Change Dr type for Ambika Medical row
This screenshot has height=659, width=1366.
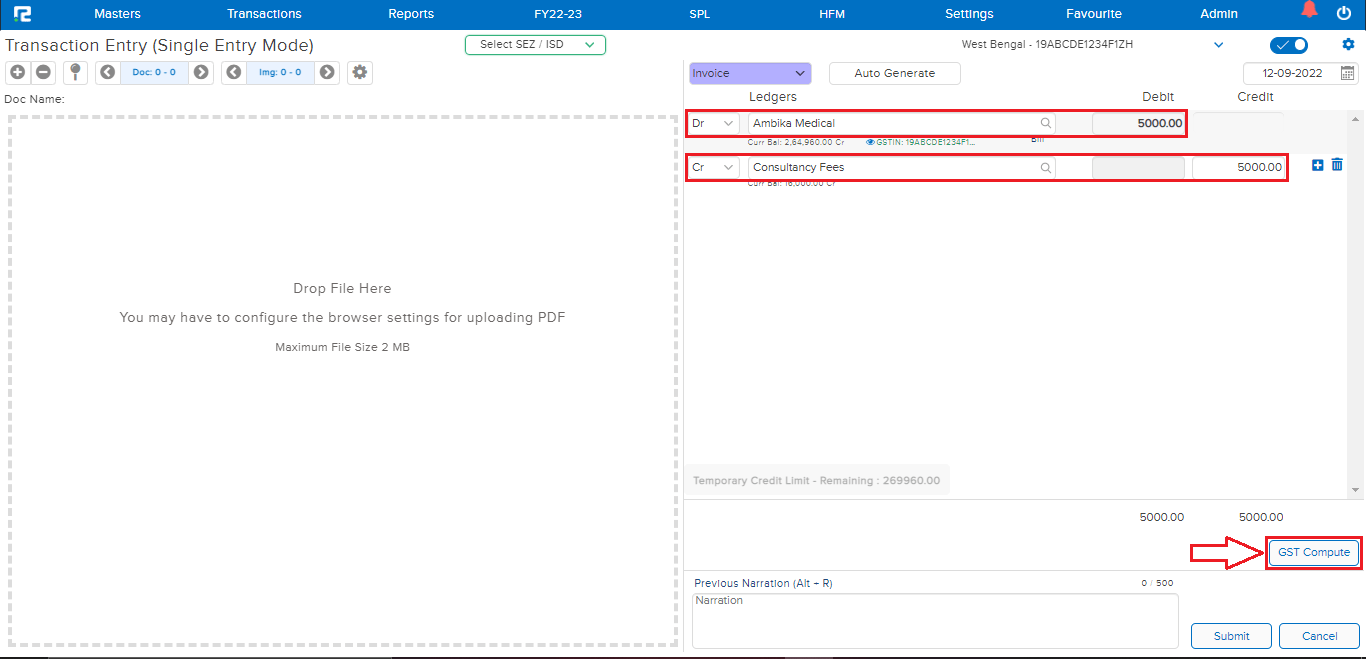(714, 123)
